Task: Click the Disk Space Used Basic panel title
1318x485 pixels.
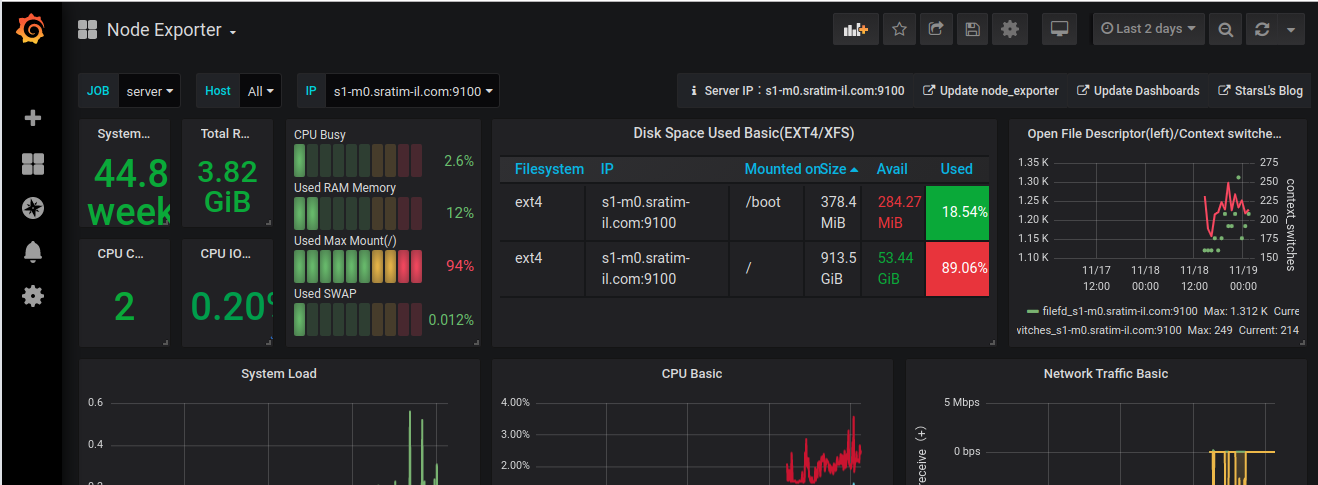Action: [744, 133]
